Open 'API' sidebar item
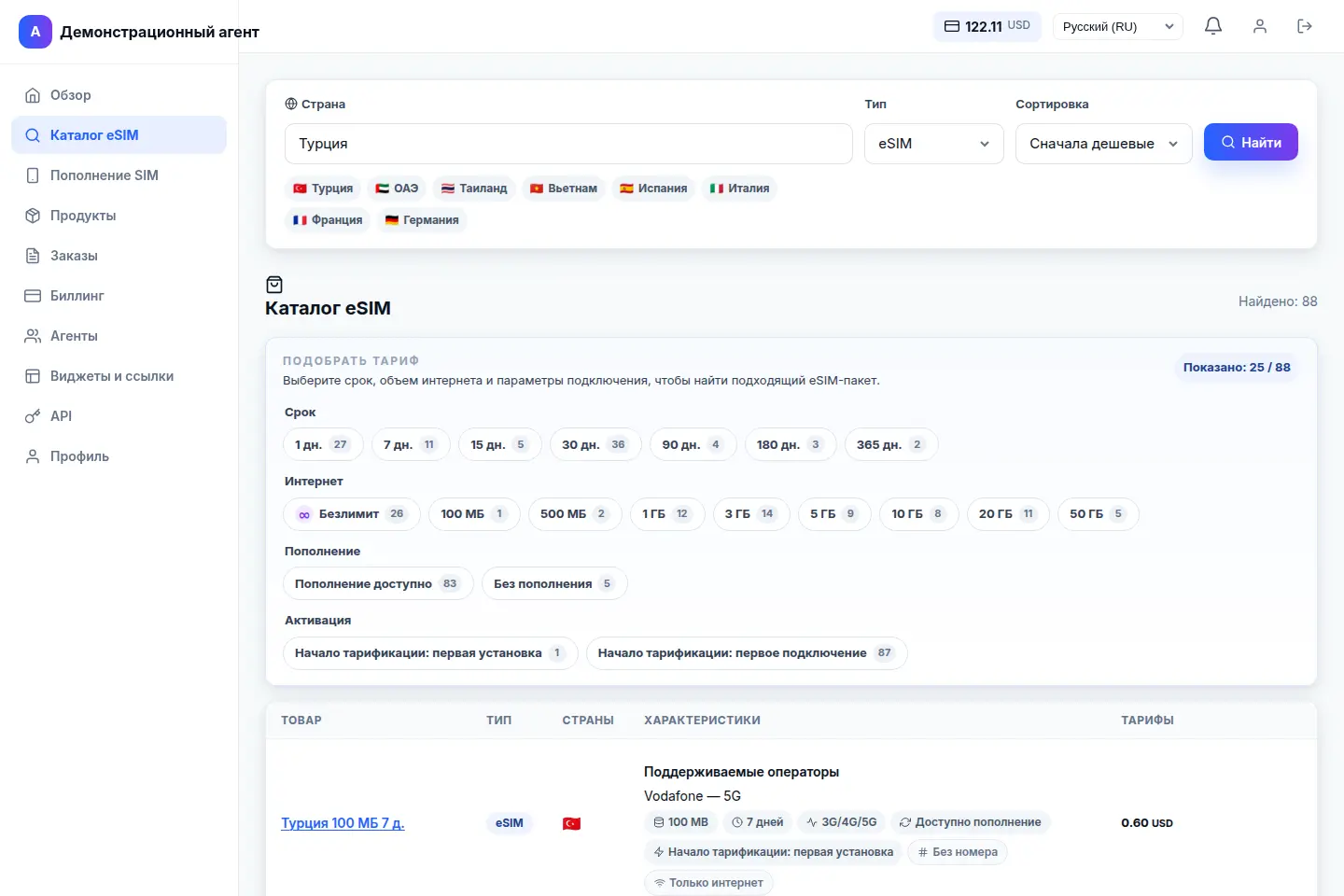Image resolution: width=1344 pixels, height=896 pixels. tap(119, 416)
